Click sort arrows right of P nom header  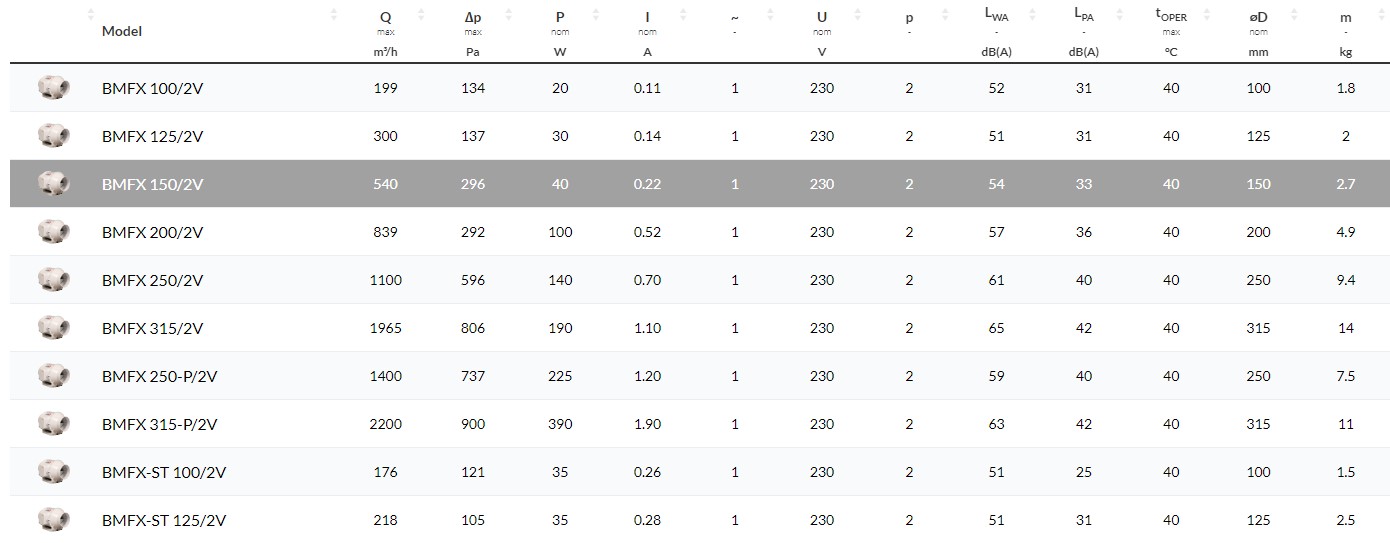[x=596, y=15]
